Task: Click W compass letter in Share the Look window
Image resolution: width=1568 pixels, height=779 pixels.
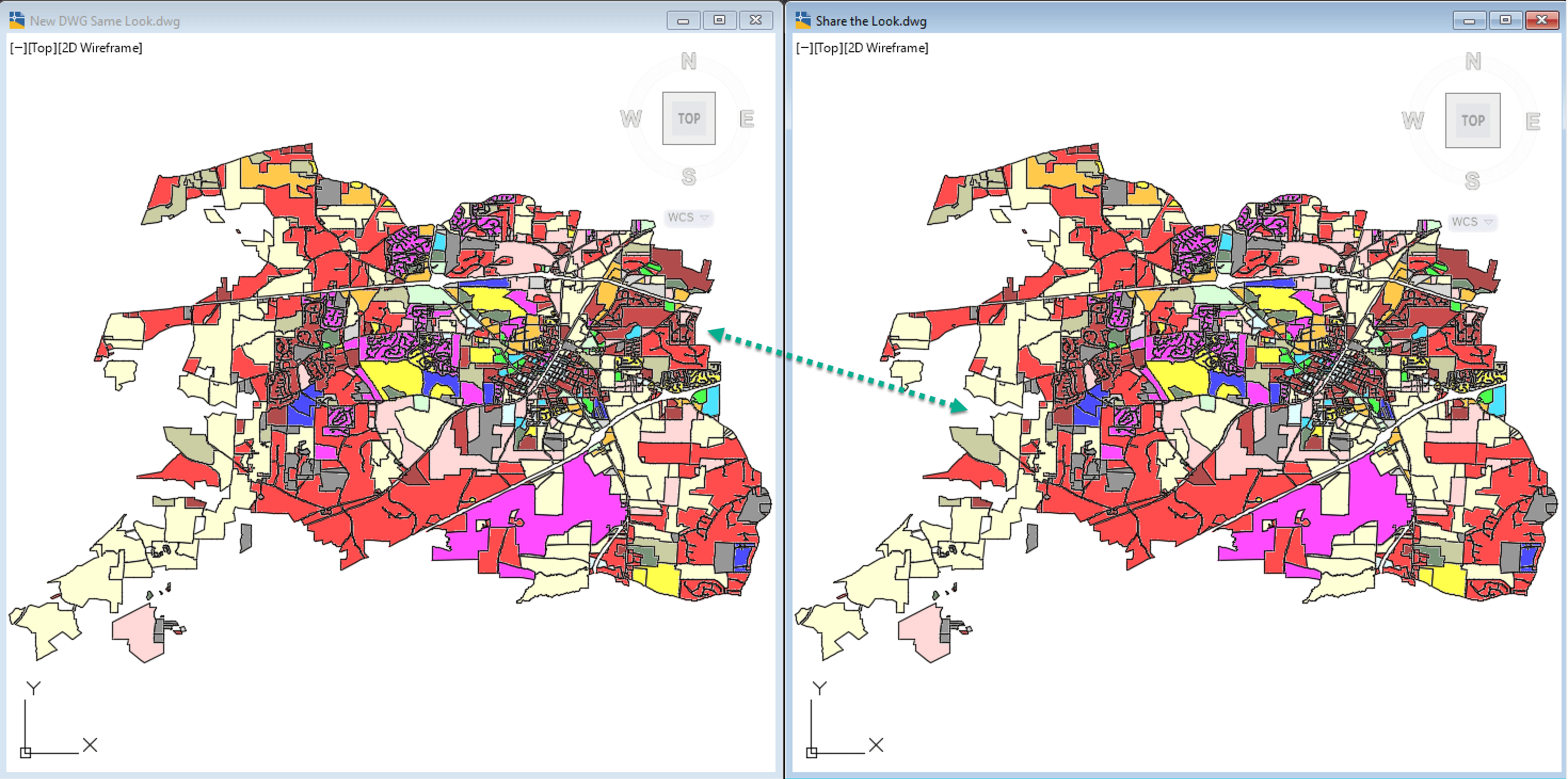Action: coord(1413,121)
